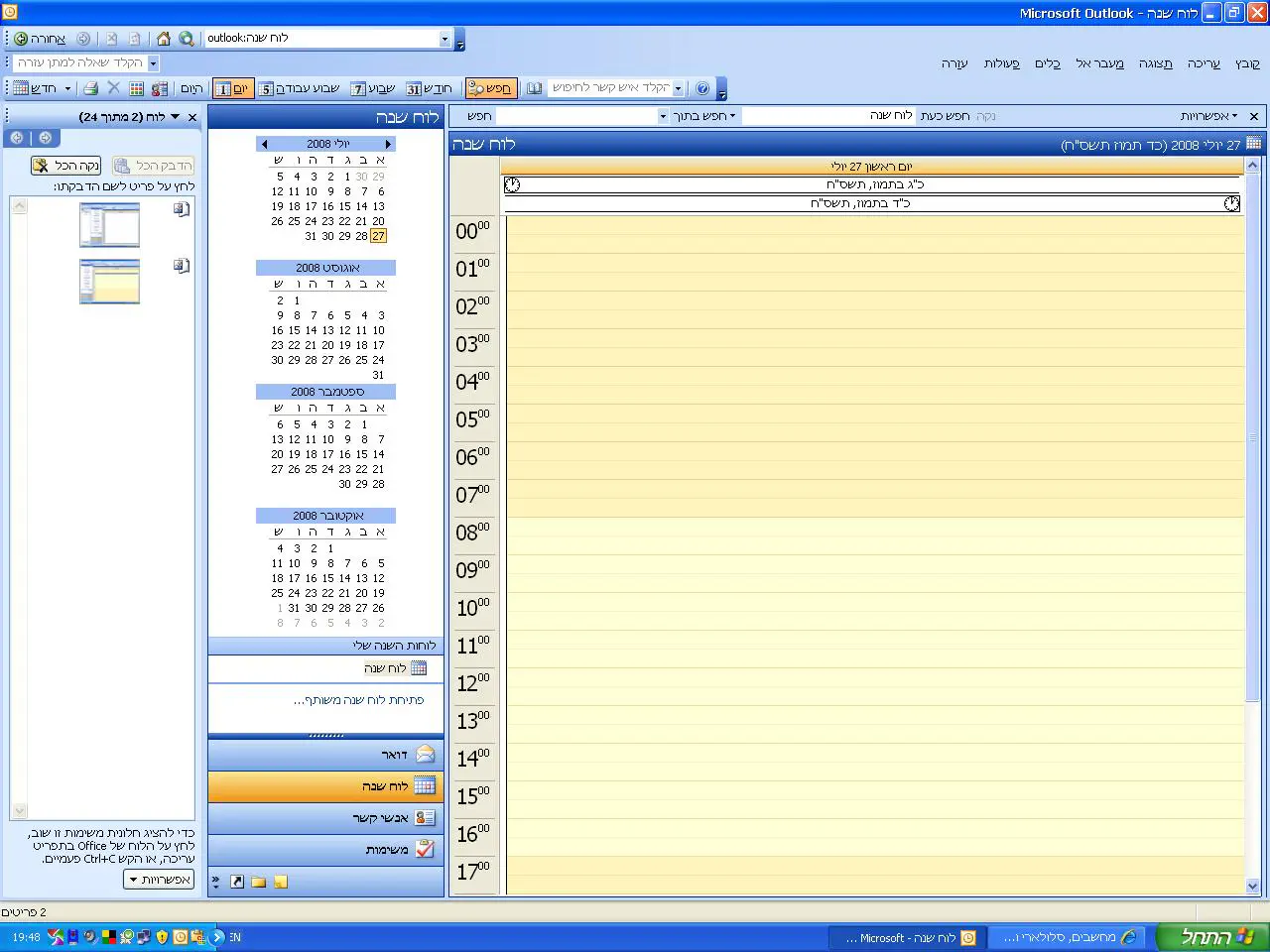Open the אפשרויות dropdown in the clipboard pane

(160, 880)
